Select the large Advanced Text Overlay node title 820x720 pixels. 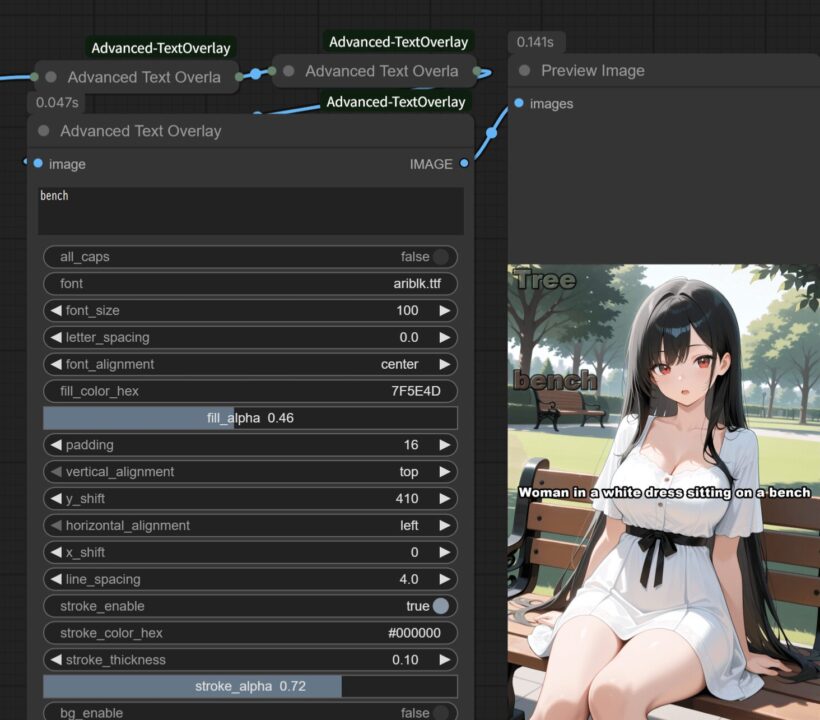(x=141, y=131)
